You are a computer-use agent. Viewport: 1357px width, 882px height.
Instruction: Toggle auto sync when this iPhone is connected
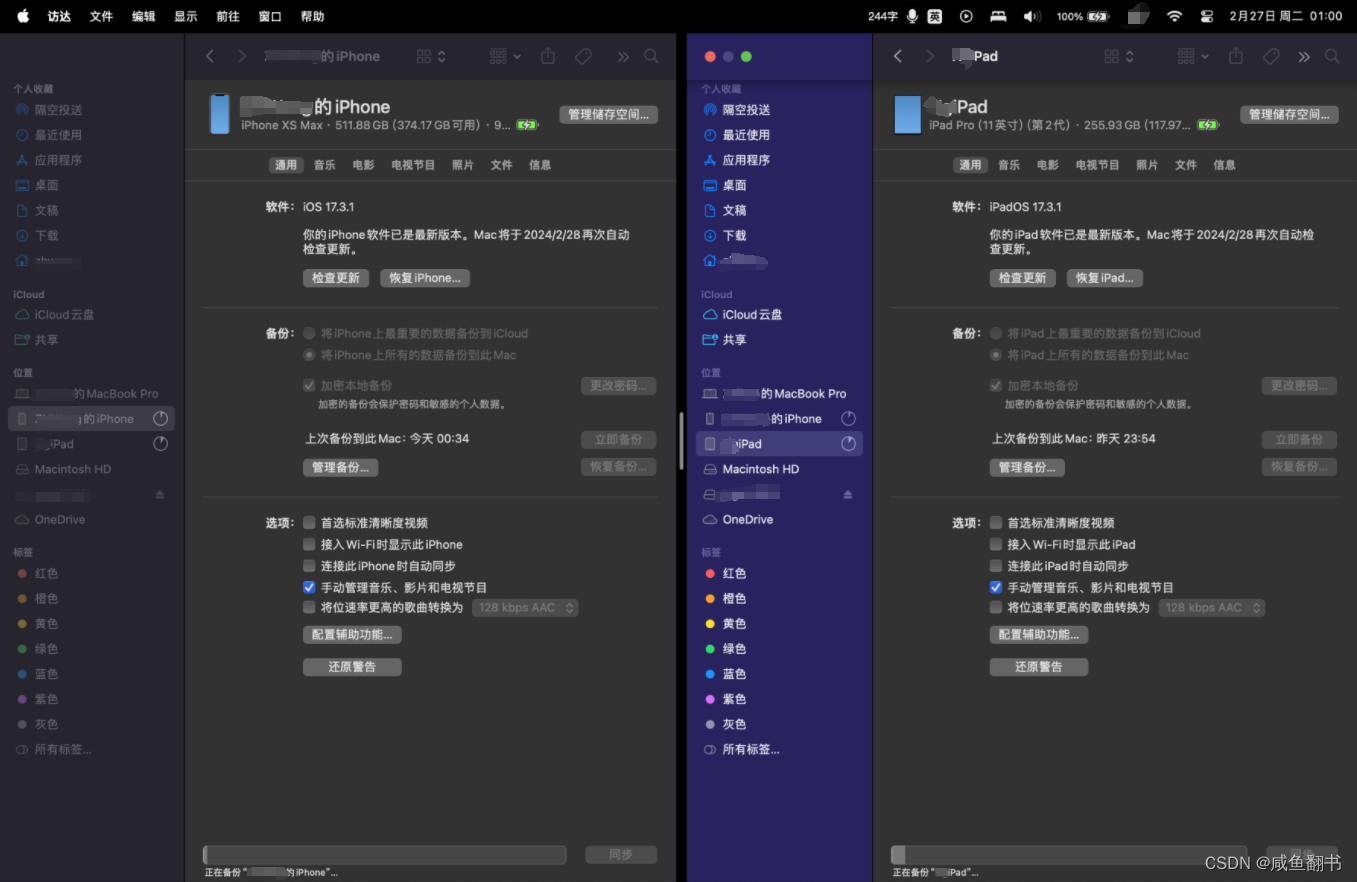coord(309,566)
